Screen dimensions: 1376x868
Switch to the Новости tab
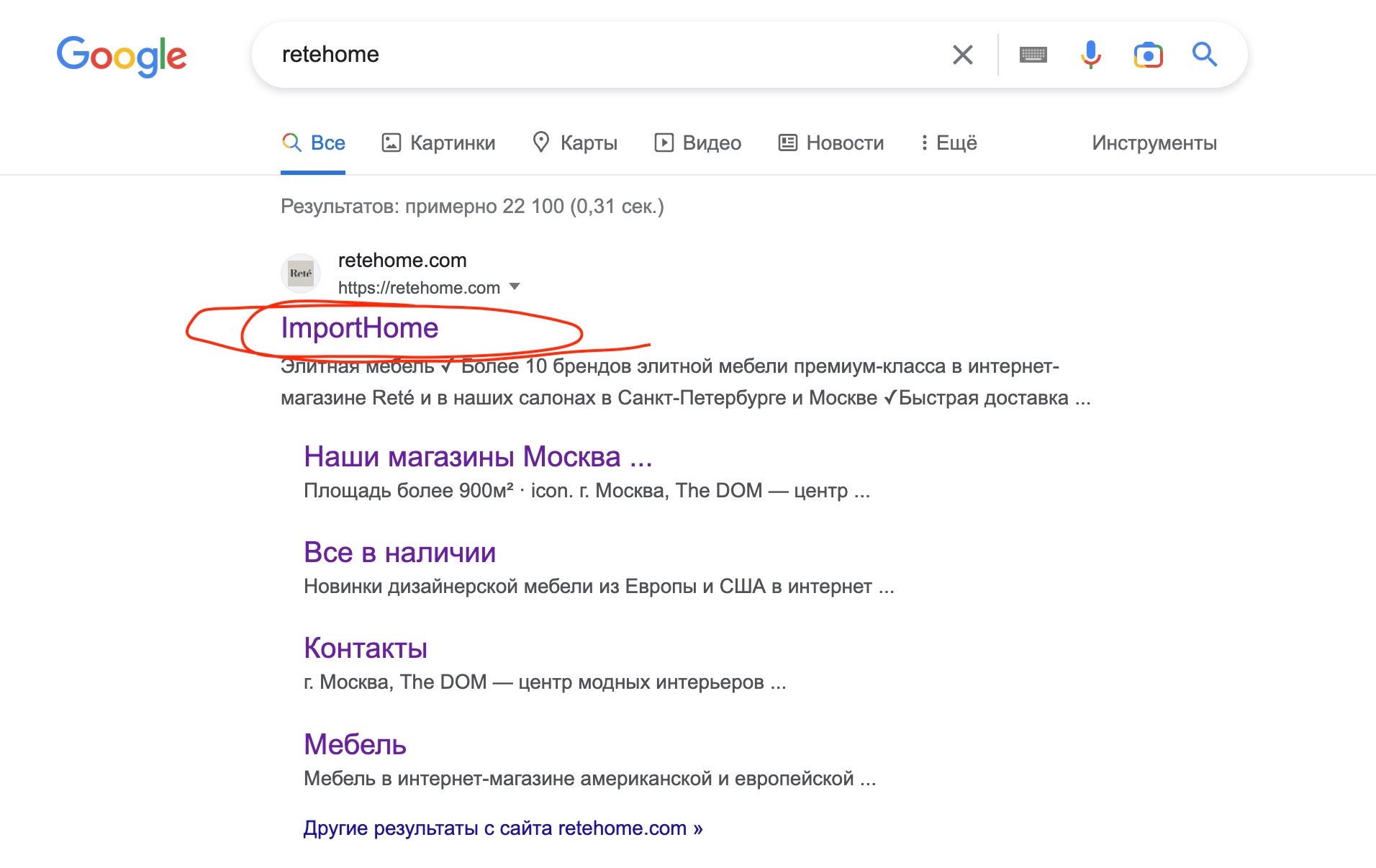(831, 143)
